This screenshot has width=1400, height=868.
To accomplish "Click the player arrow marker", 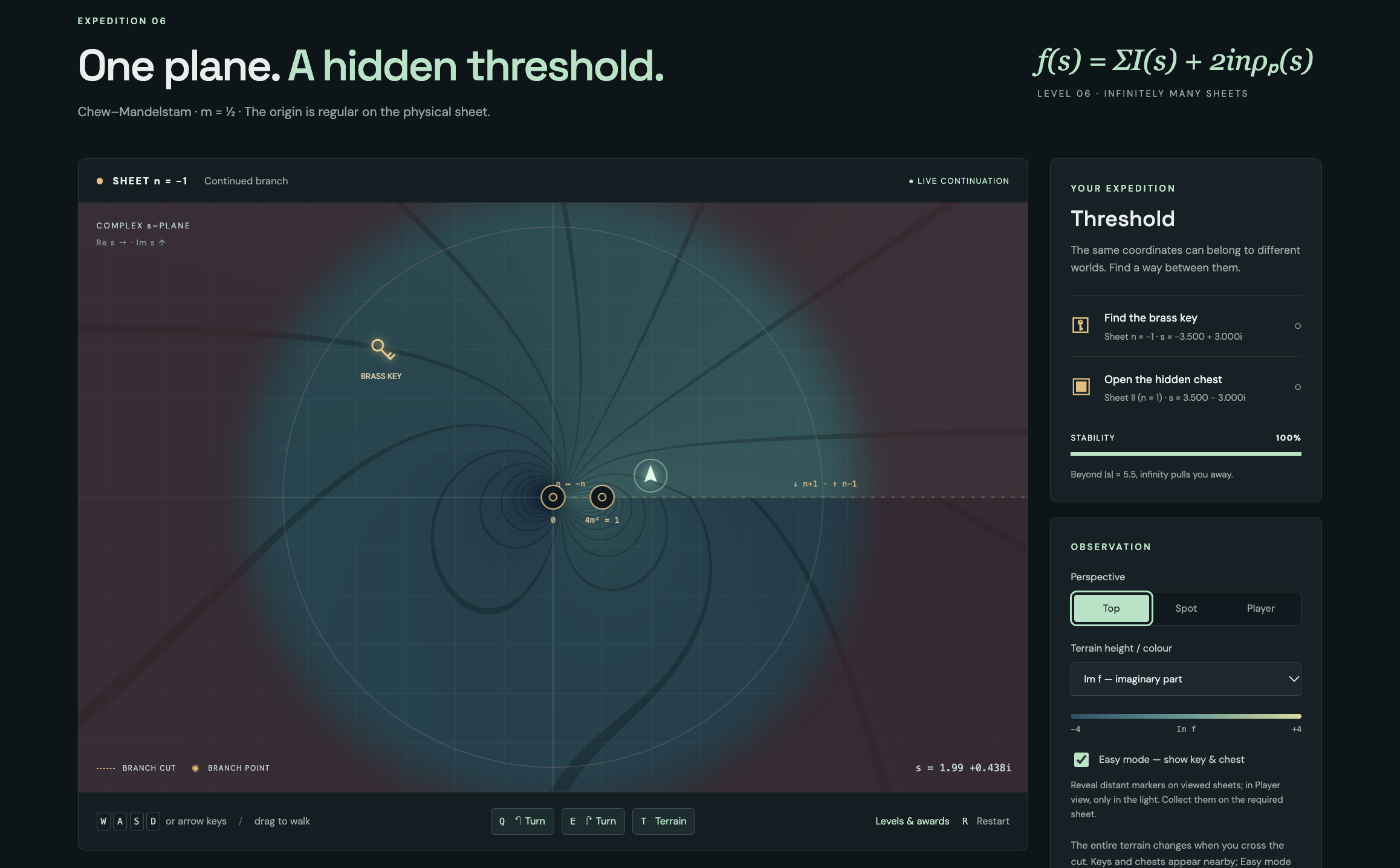I will [x=650, y=476].
